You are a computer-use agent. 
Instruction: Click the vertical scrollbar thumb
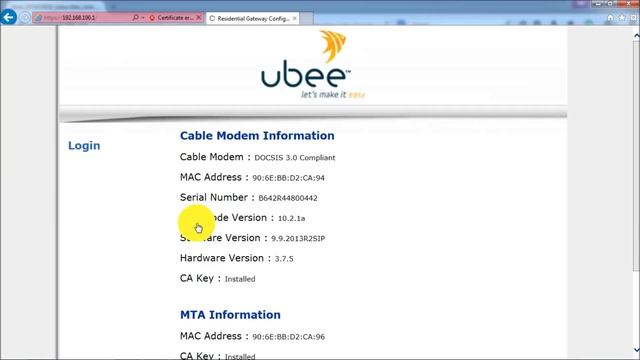click(636, 155)
